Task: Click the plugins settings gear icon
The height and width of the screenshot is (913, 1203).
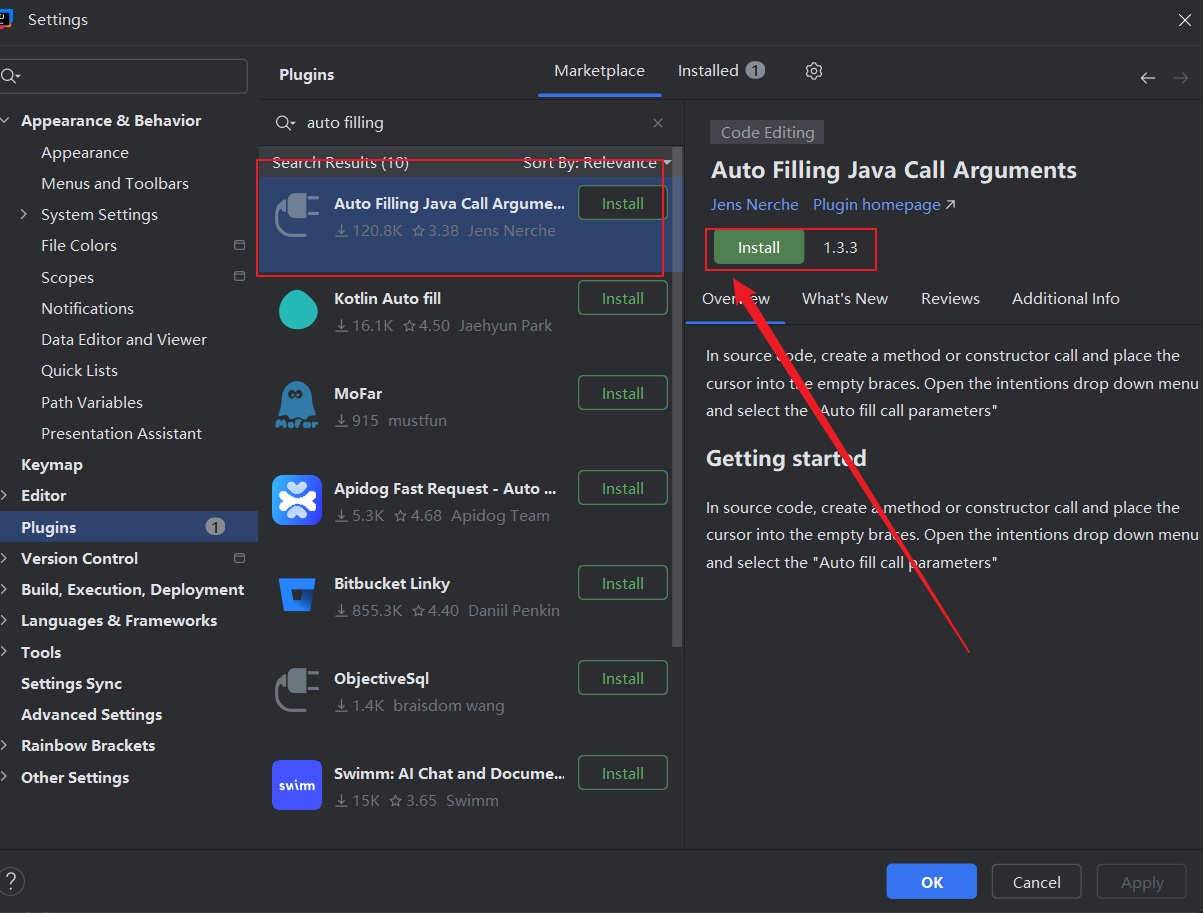Action: pos(814,71)
